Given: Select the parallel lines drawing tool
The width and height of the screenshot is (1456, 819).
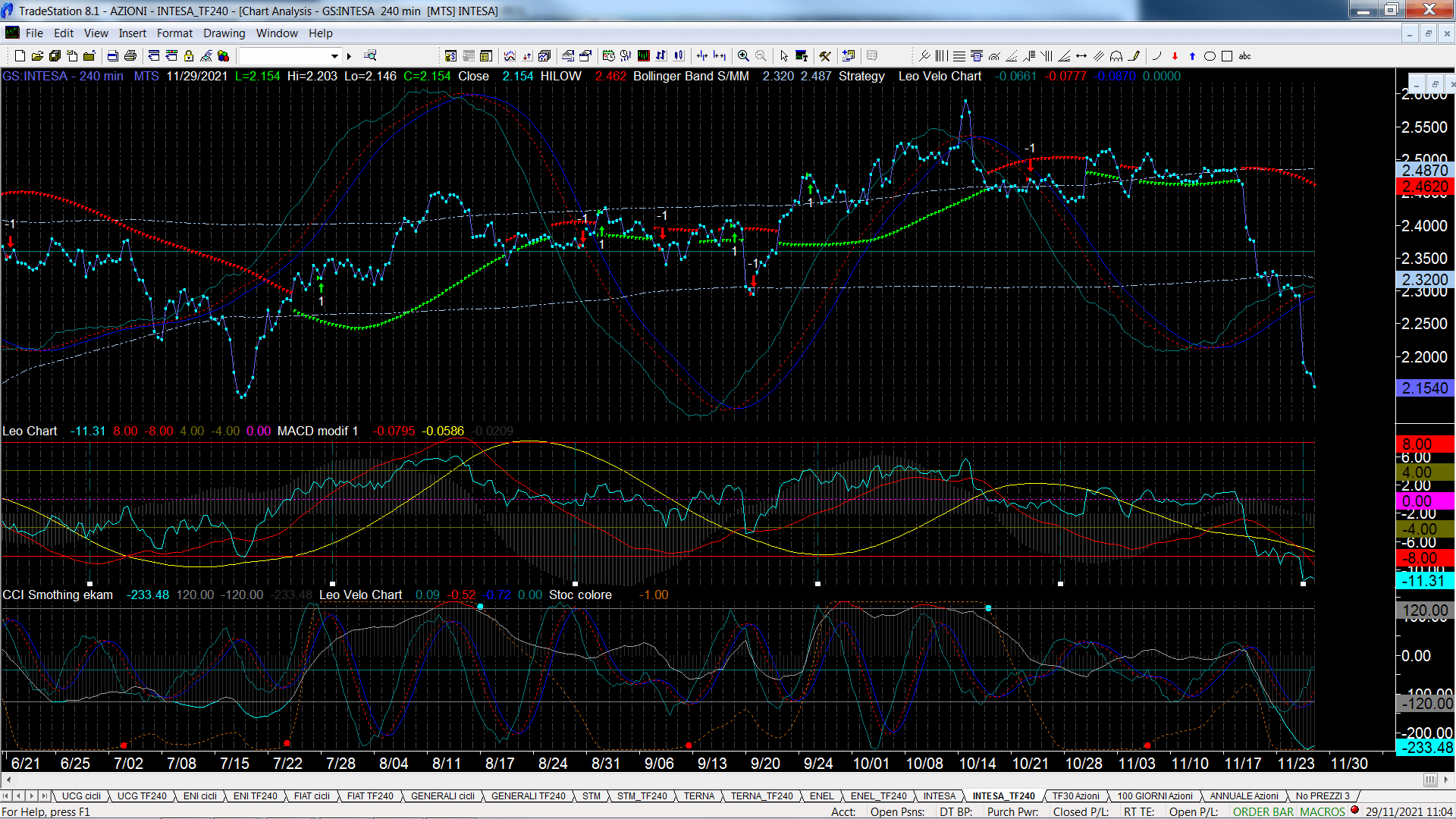Looking at the screenshot, I should (1099, 56).
